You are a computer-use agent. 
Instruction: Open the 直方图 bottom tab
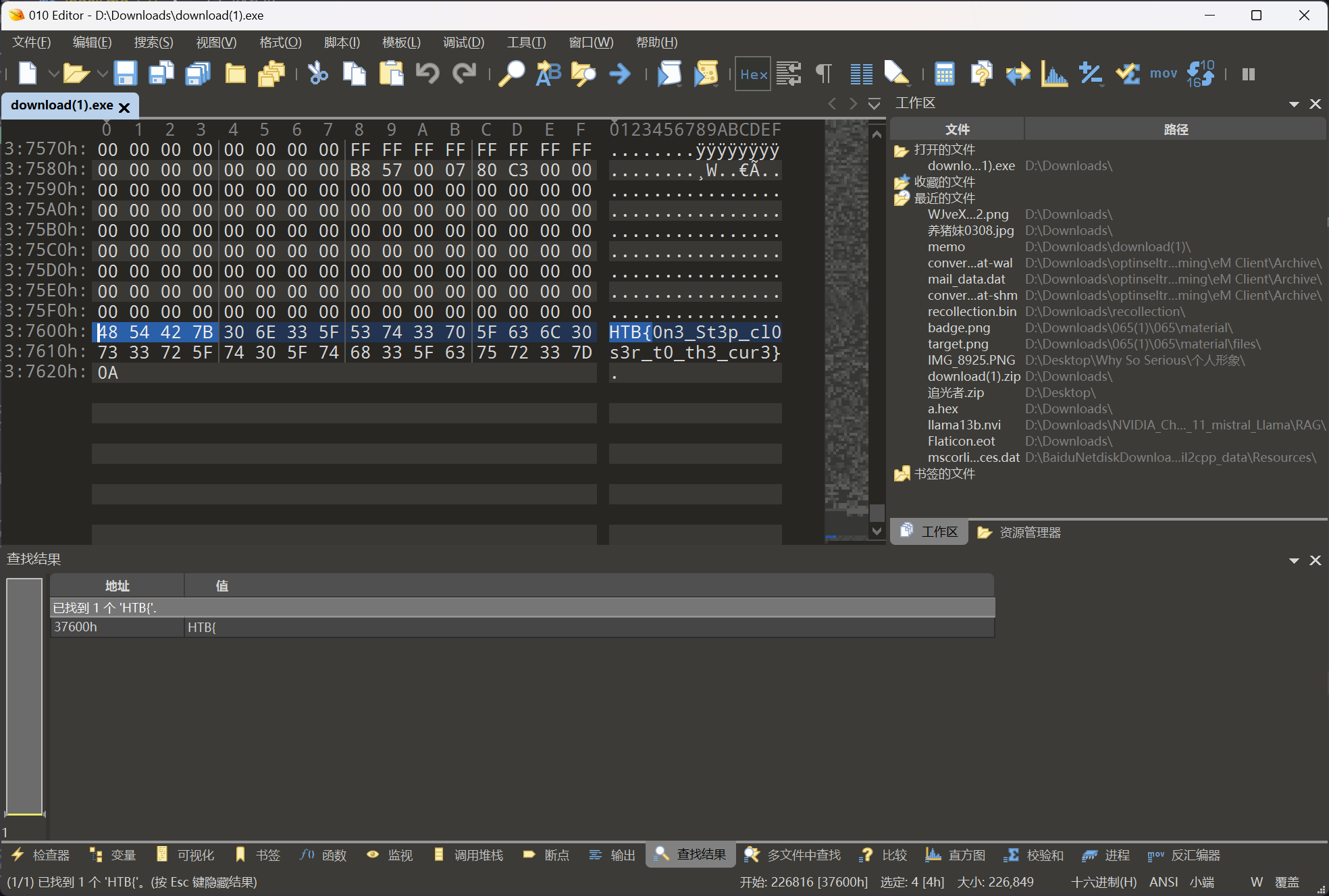[x=956, y=855]
